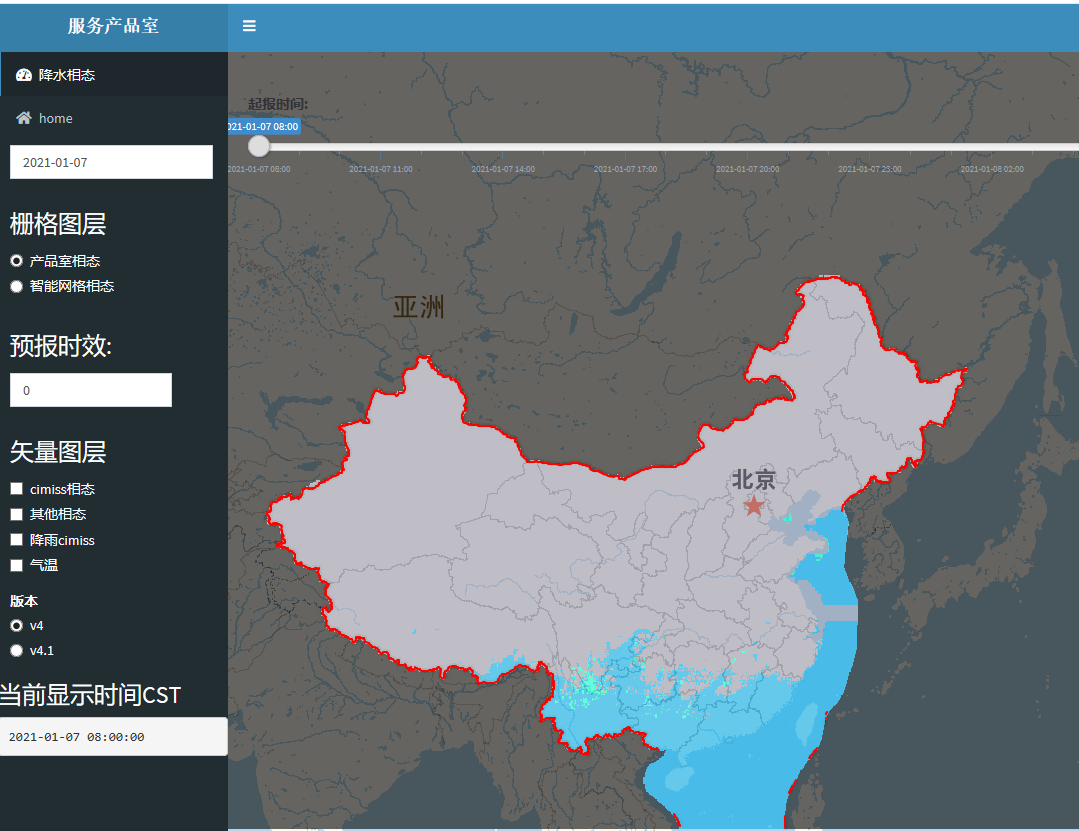Click the 2021-01-07 17:00 slider tick
The image size is (1079, 831).
point(625,169)
